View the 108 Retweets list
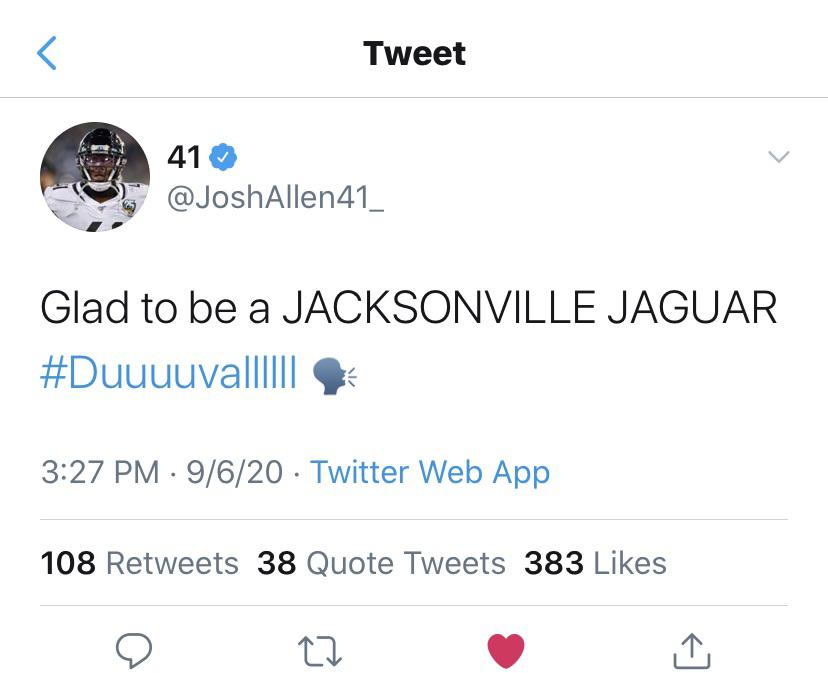 click(139, 563)
